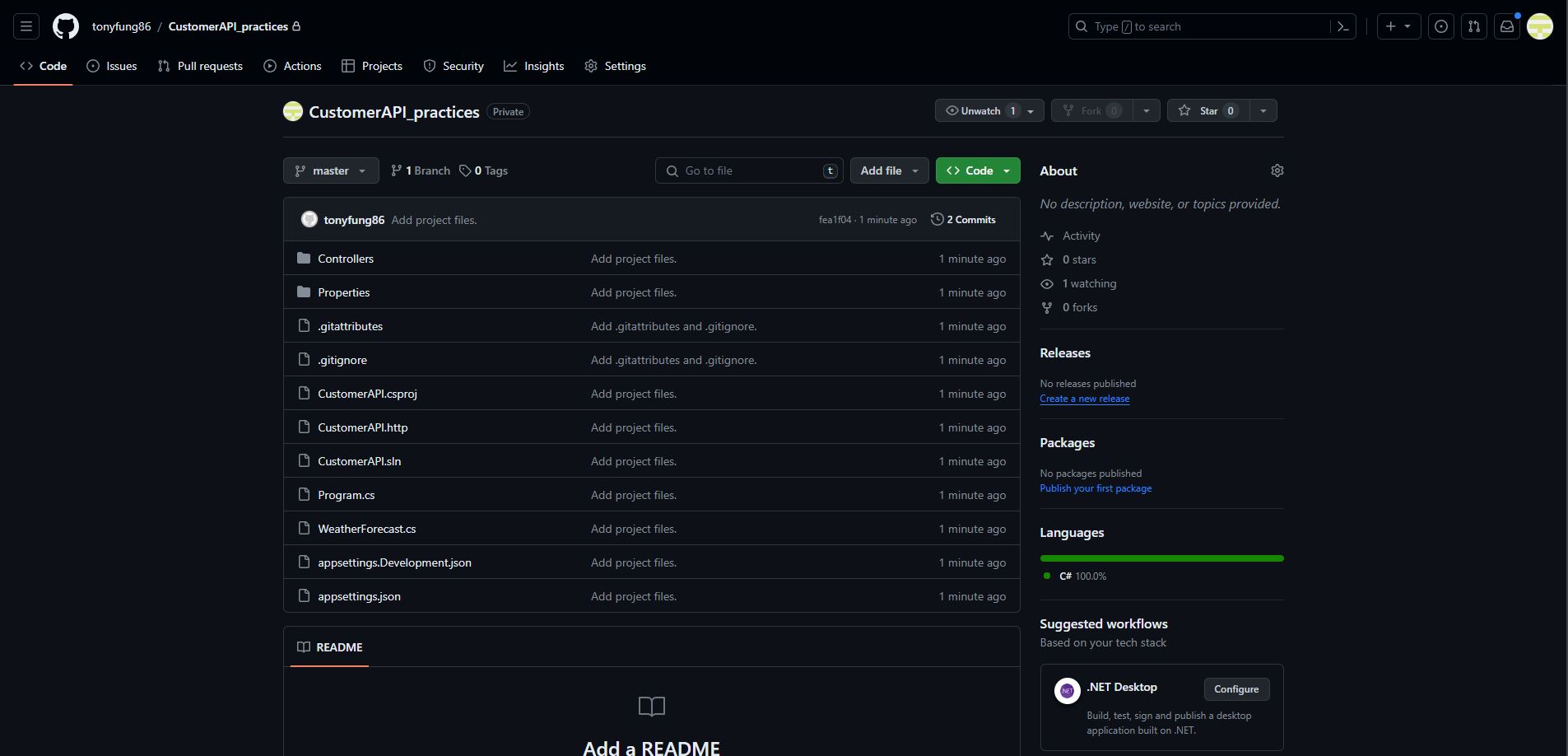Open the notifications inbox icon
Viewport: 1568px width, 756px height.
1506,26
